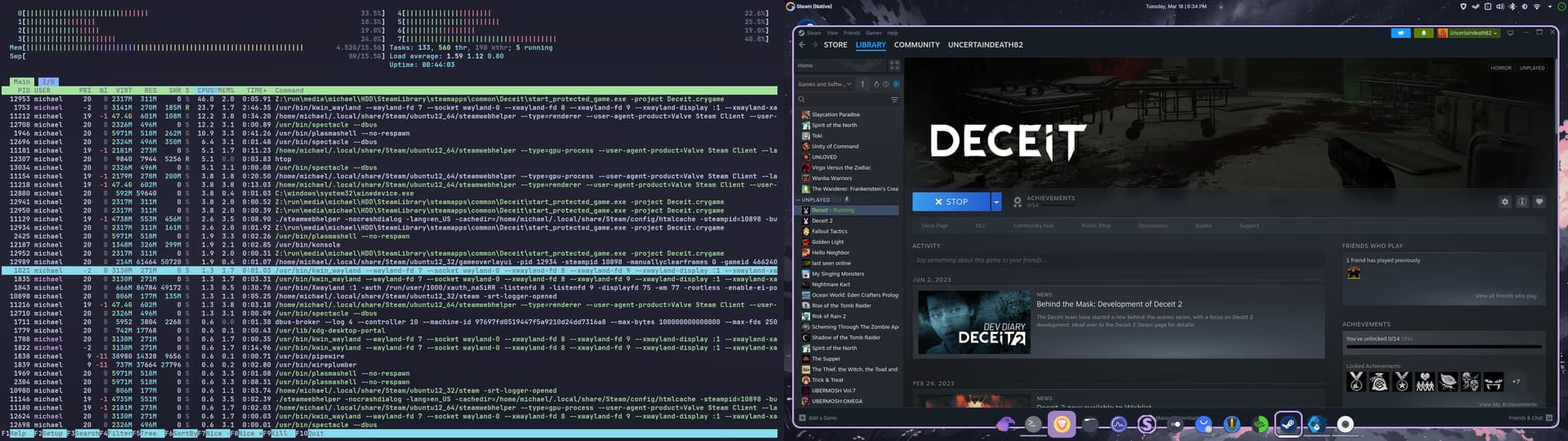Screen dimensions: 1568x441
Task: Click the Big Picture mode monitor icon
Action: pos(1510,33)
